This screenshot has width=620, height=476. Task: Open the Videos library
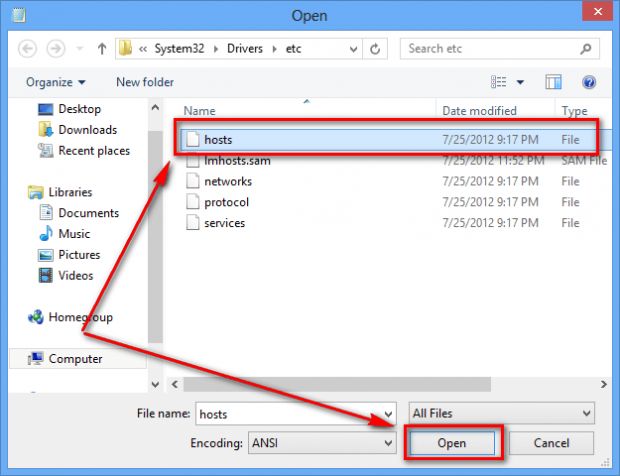[x=66, y=276]
